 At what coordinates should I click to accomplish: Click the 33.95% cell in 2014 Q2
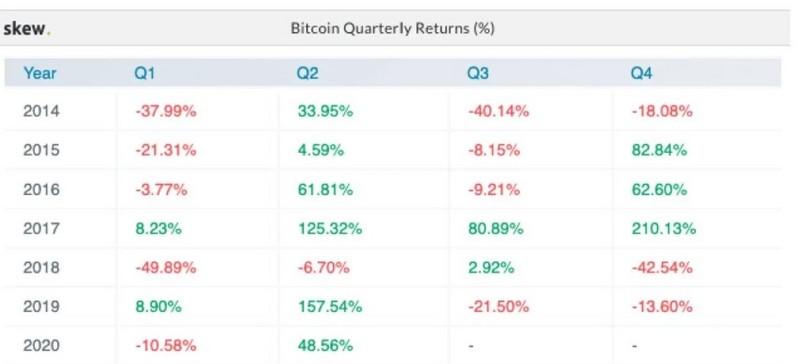pos(325,111)
